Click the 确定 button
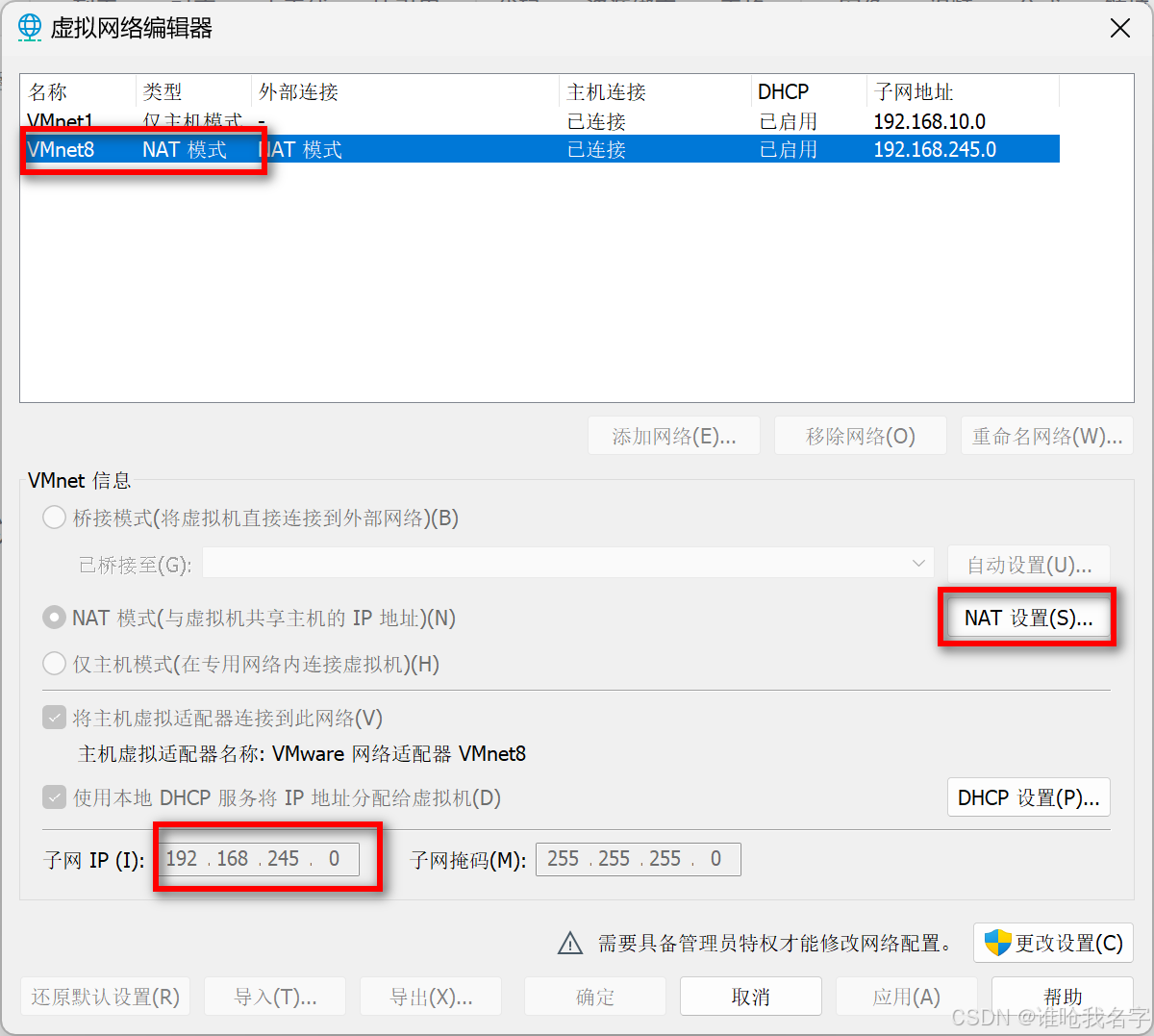Viewport: 1154px width, 1036px height. coord(594,997)
